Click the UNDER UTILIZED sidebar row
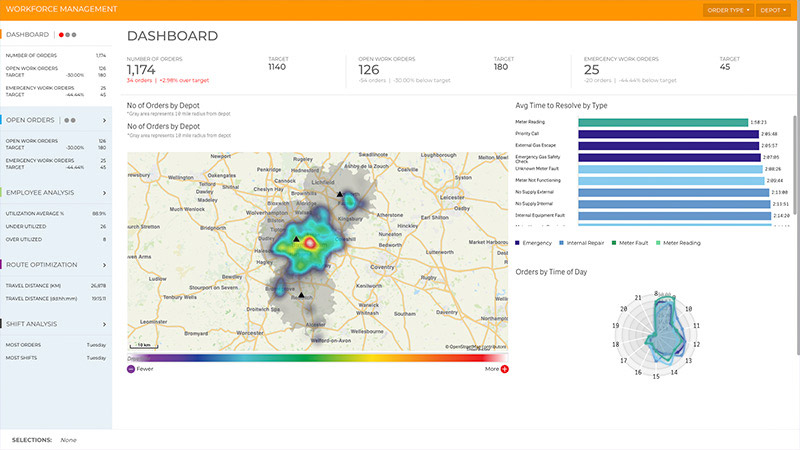Screen dimensions: 800x450 pos(56,227)
